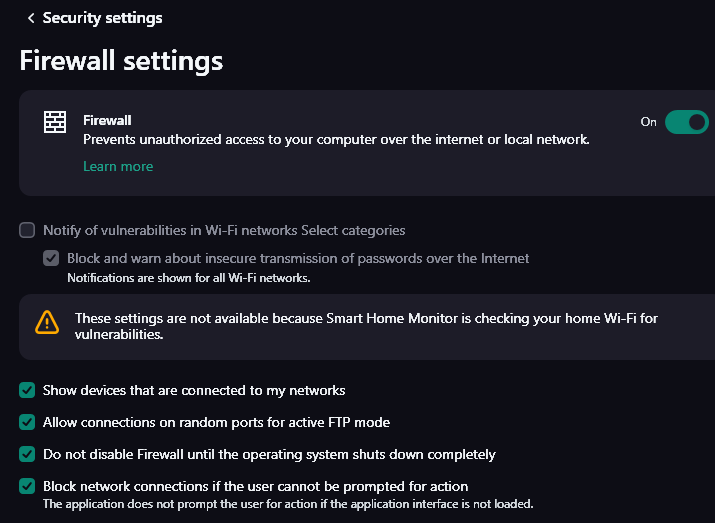Go back to Security settings
Image resolution: width=715 pixels, height=523 pixels.
[x=102, y=18]
